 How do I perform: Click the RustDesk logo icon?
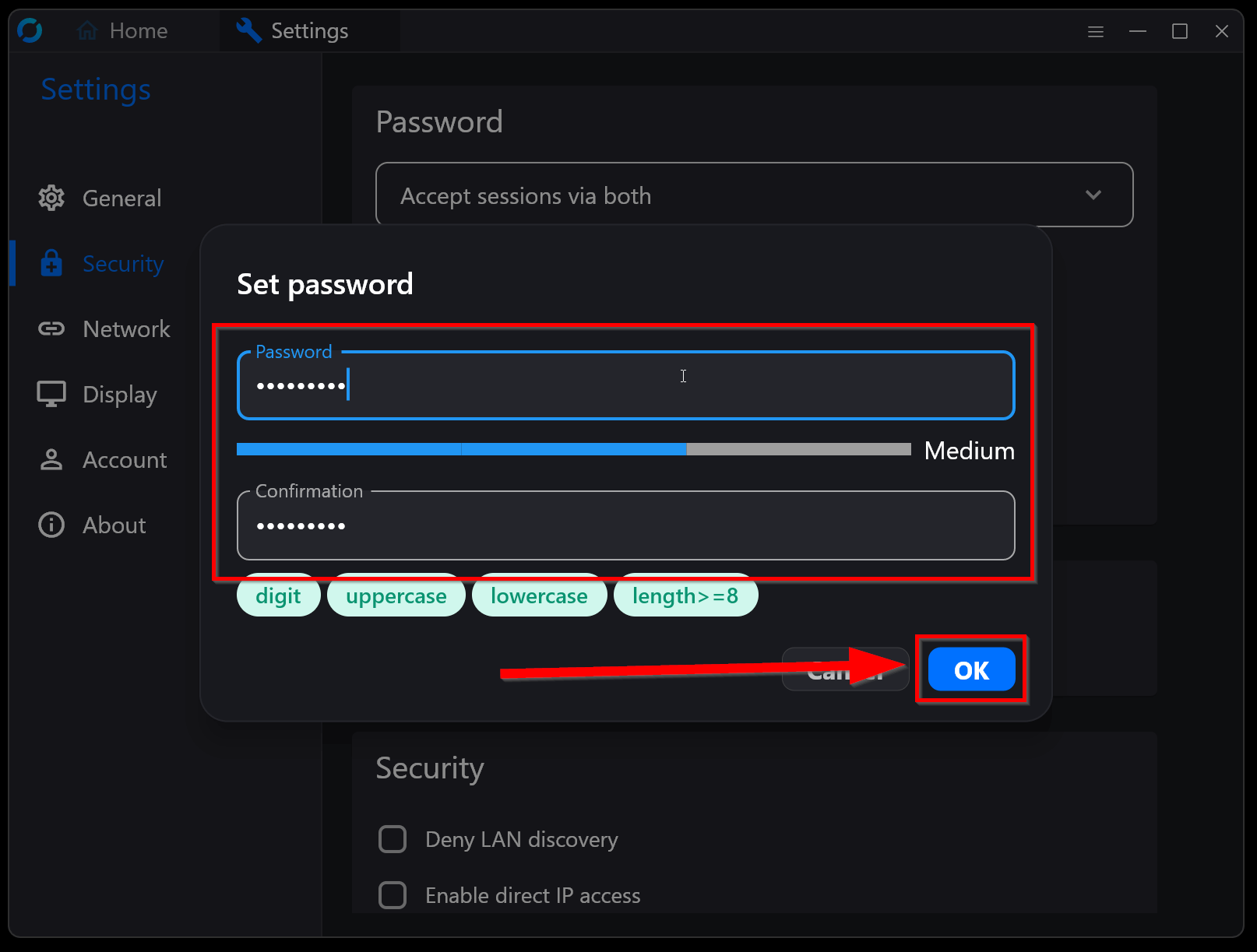coord(30,31)
